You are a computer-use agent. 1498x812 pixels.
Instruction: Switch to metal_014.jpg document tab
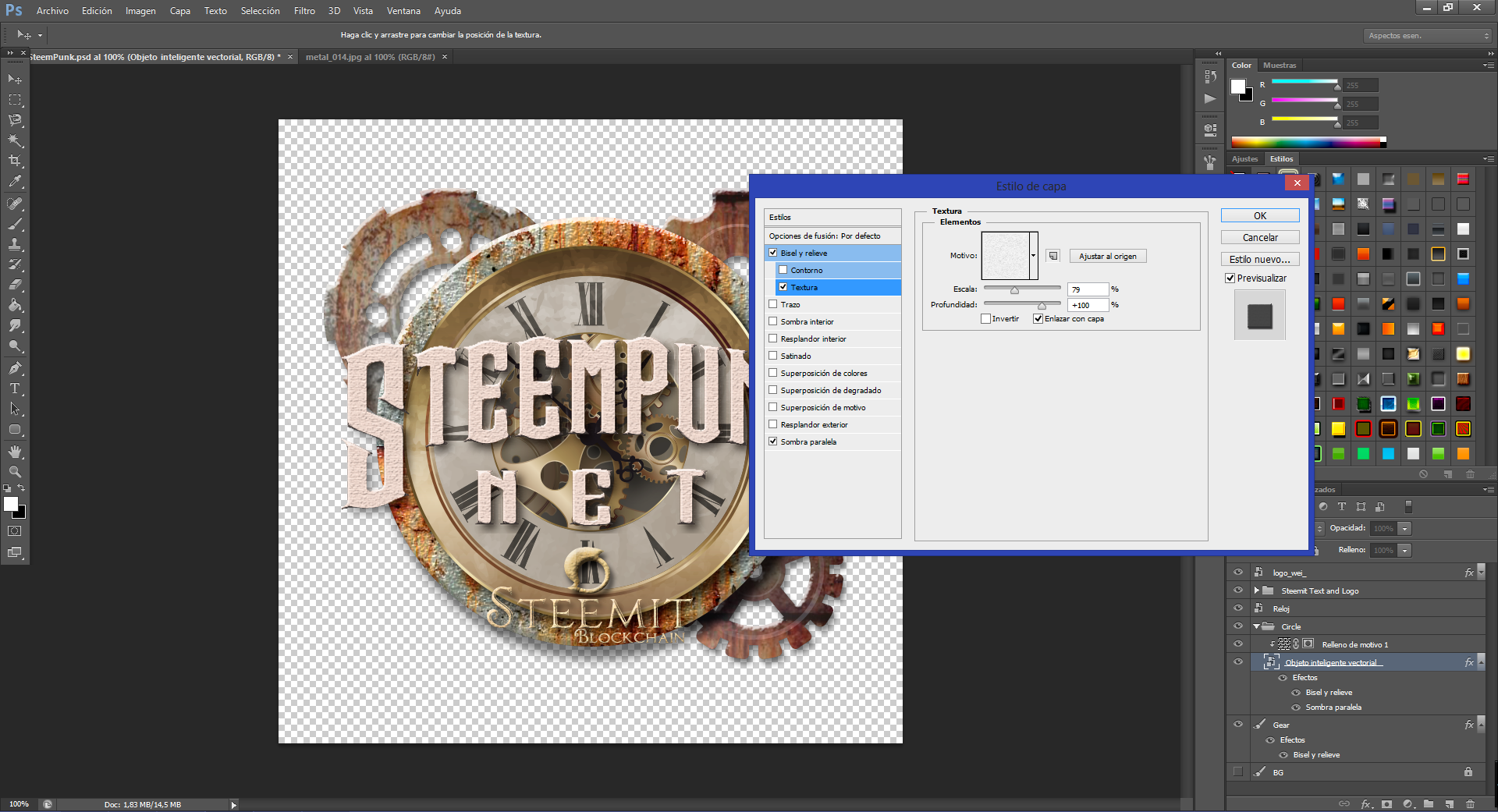[370, 57]
